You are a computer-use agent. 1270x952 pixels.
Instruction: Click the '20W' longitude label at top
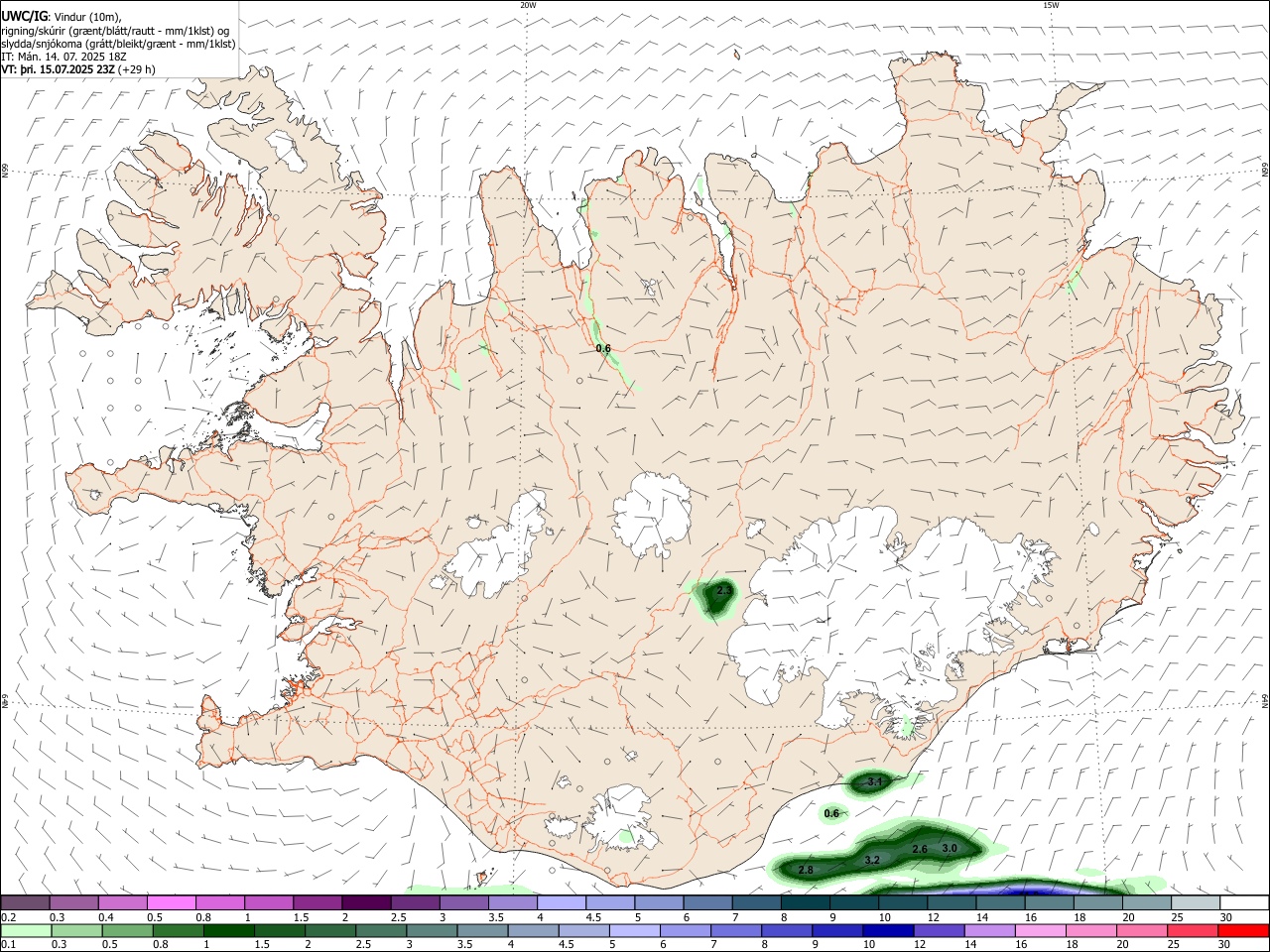coord(528,5)
